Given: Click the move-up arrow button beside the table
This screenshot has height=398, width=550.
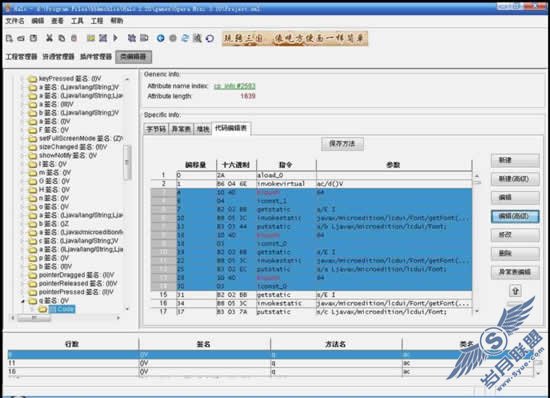Looking at the screenshot, I should (x=515, y=291).
